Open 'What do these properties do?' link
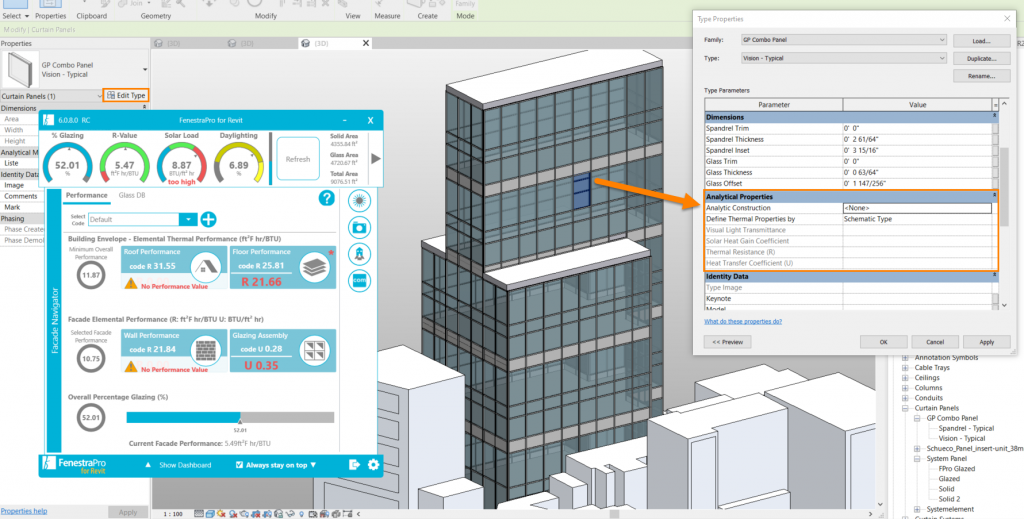Image resolution: width=1024 pixels, height=519 pixels. click(x=743, y=321)
